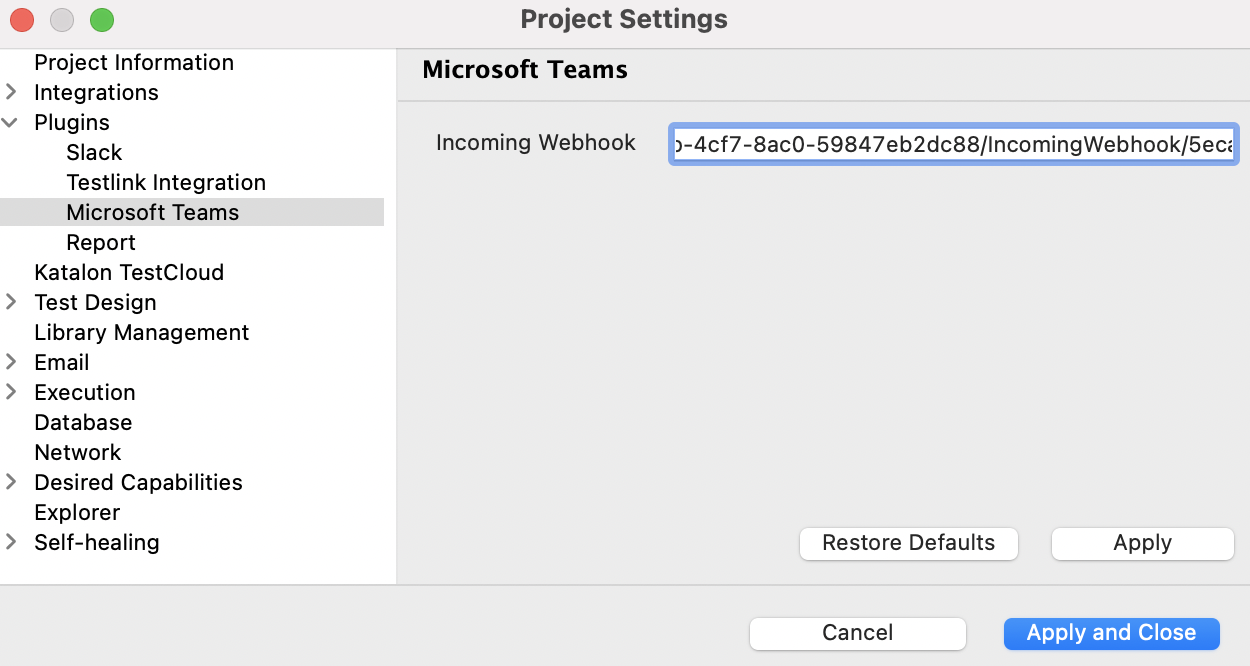1250x666 pixels.
Task: Expand the Execution settings group
Action: click(x=12, y=392)
